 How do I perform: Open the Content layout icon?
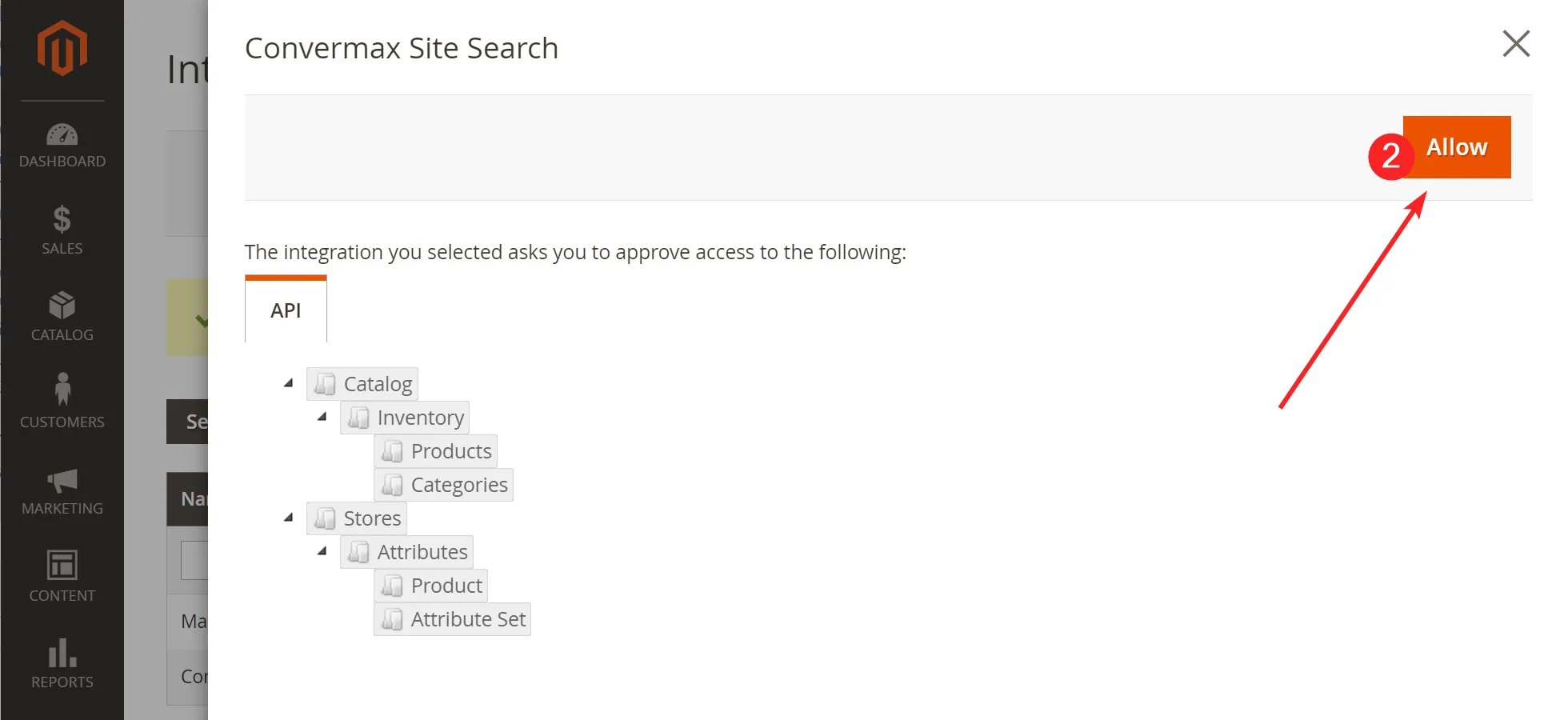pyautogui.click(x=62, y=565)
